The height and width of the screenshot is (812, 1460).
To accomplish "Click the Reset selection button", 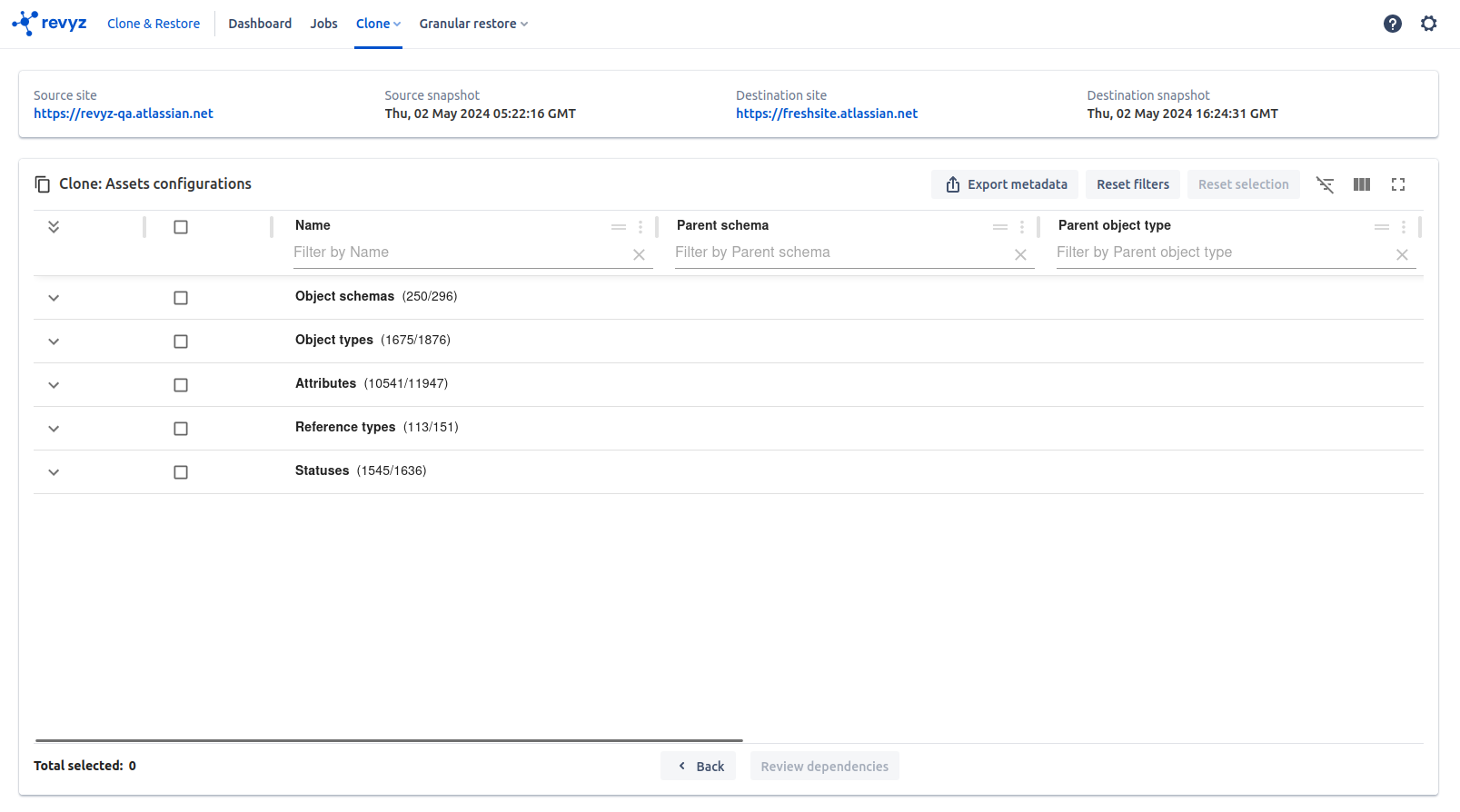I will click(1244, 184).
